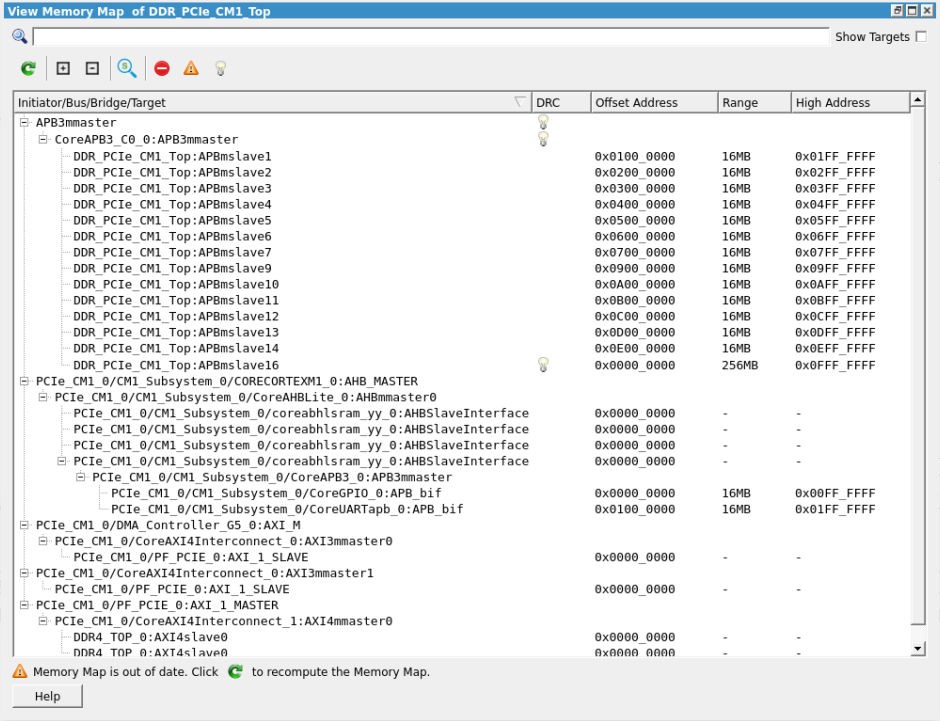Click the Collapse All icon
This screenshot has width=940, height=721.
[x=90, y=68]
